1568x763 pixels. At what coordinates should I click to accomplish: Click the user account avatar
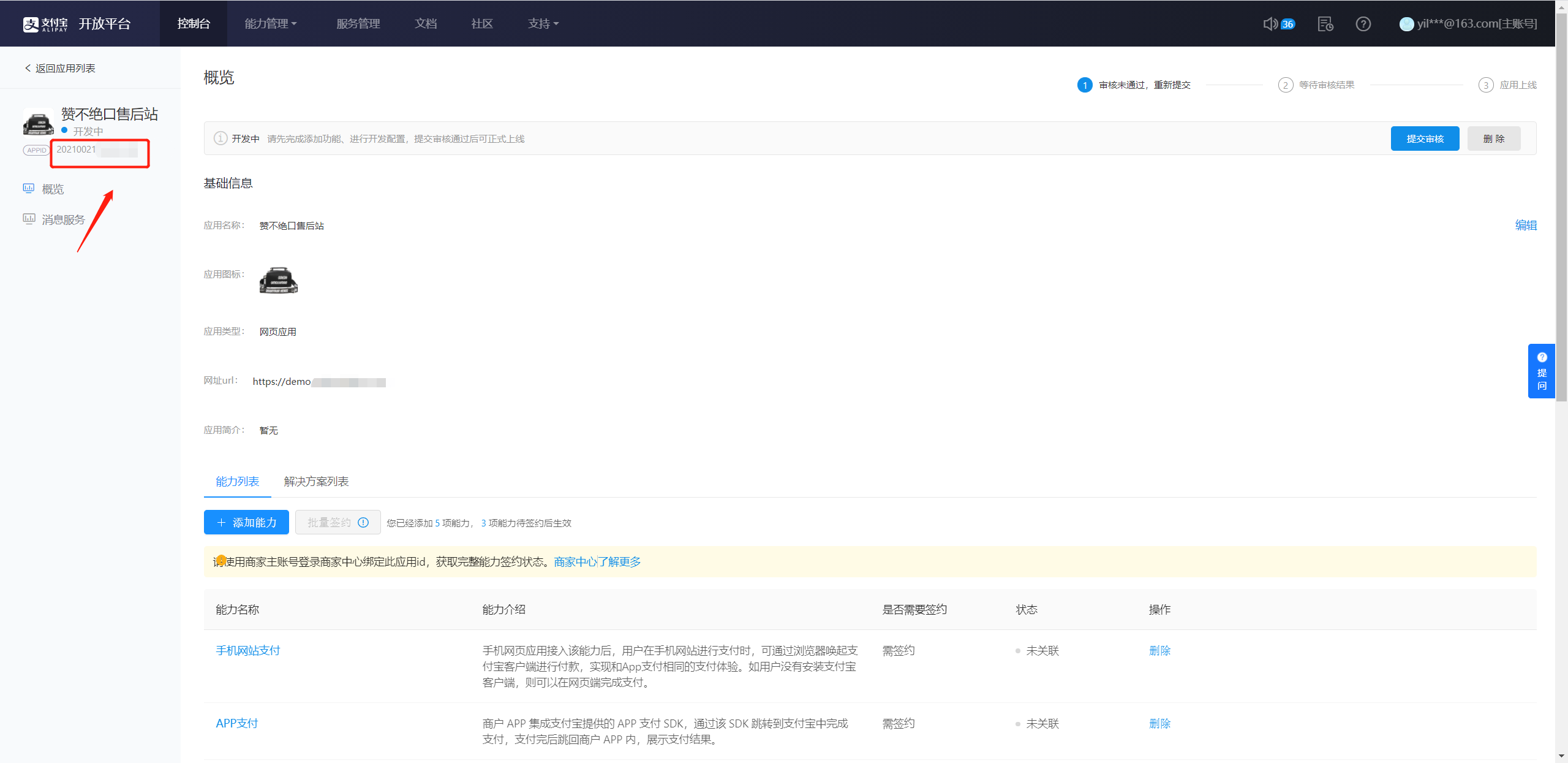(1406, 24)
